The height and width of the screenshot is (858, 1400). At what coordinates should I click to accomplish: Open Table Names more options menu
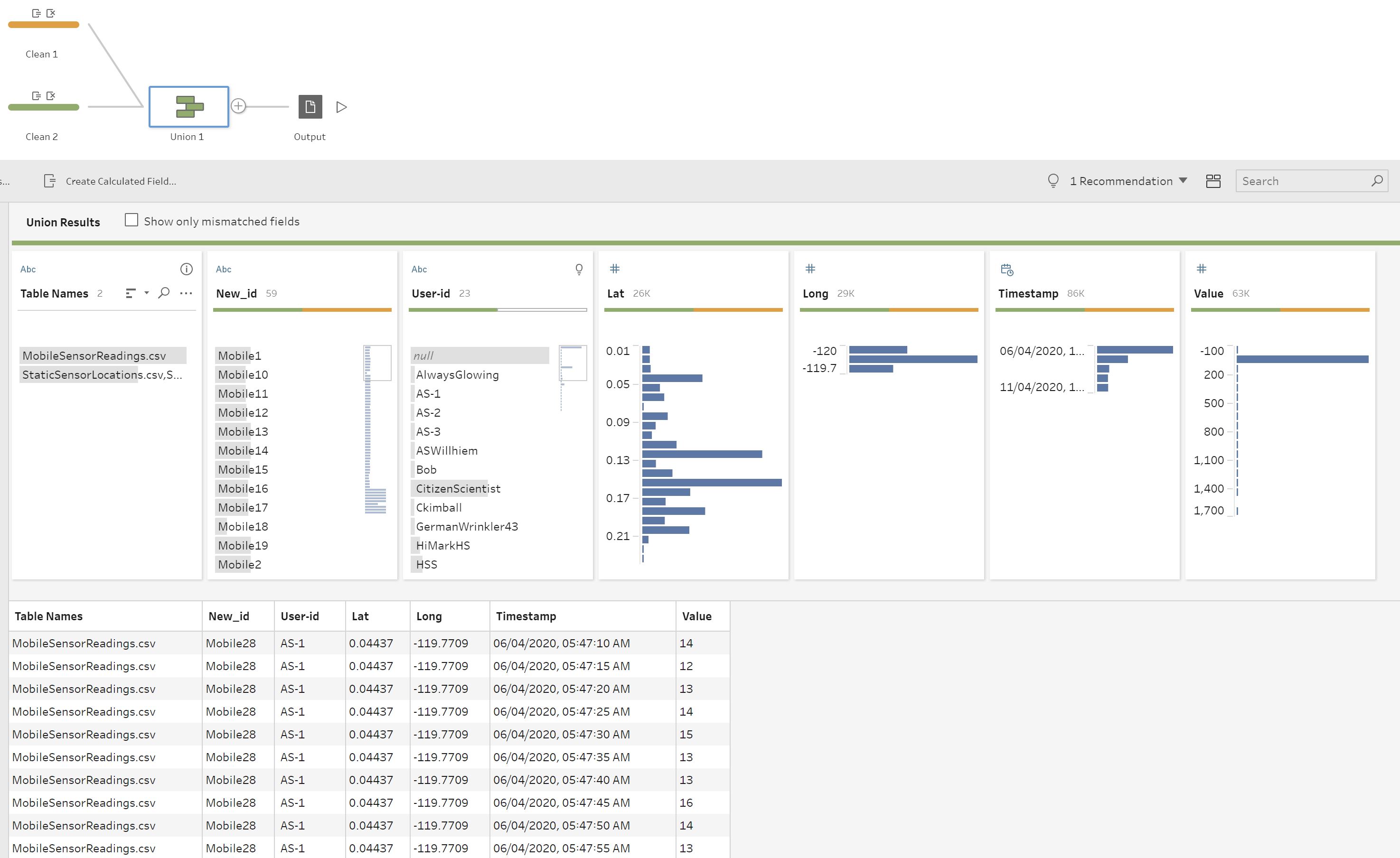[186, 293]
